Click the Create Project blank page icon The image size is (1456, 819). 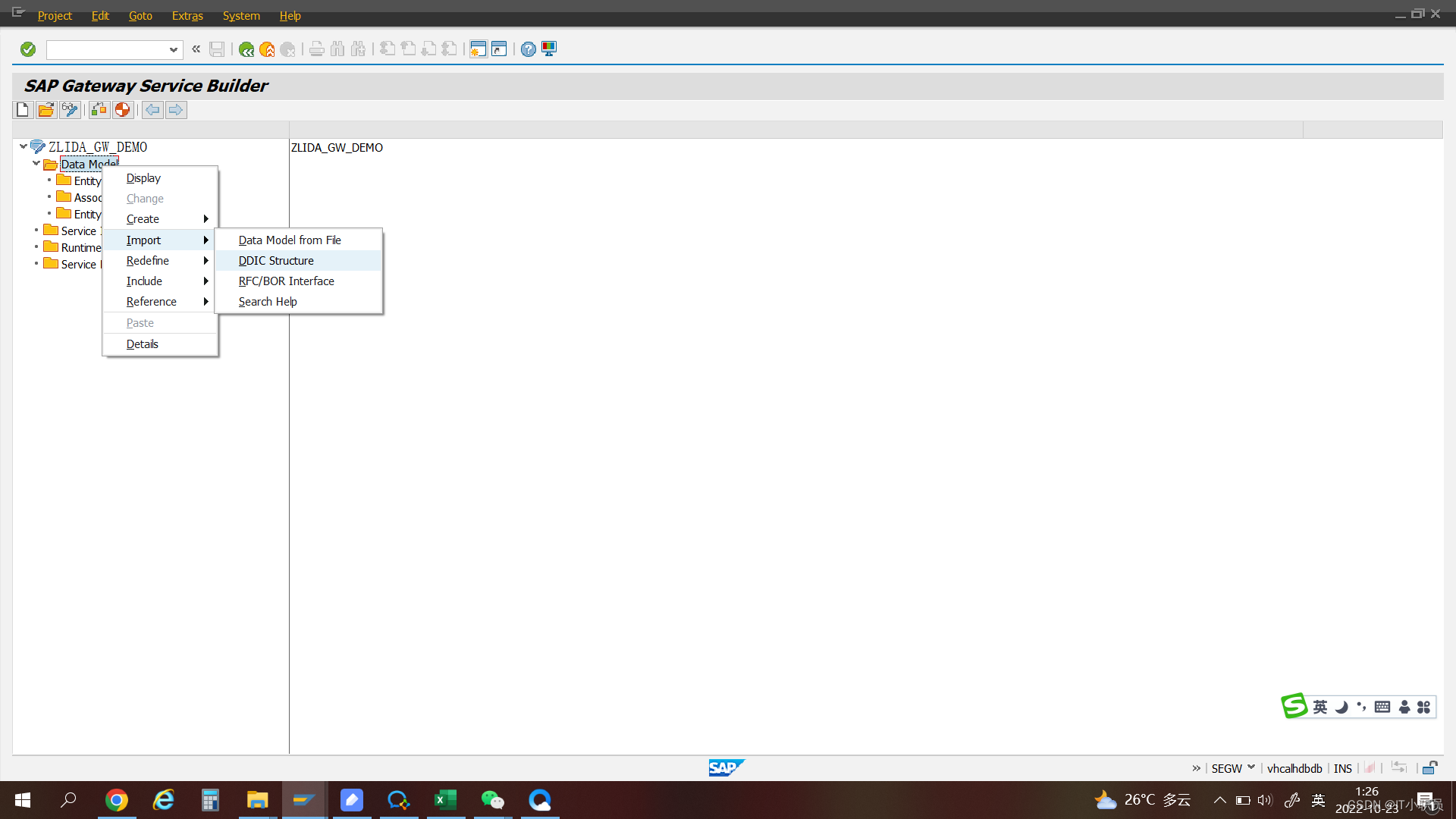23,110
